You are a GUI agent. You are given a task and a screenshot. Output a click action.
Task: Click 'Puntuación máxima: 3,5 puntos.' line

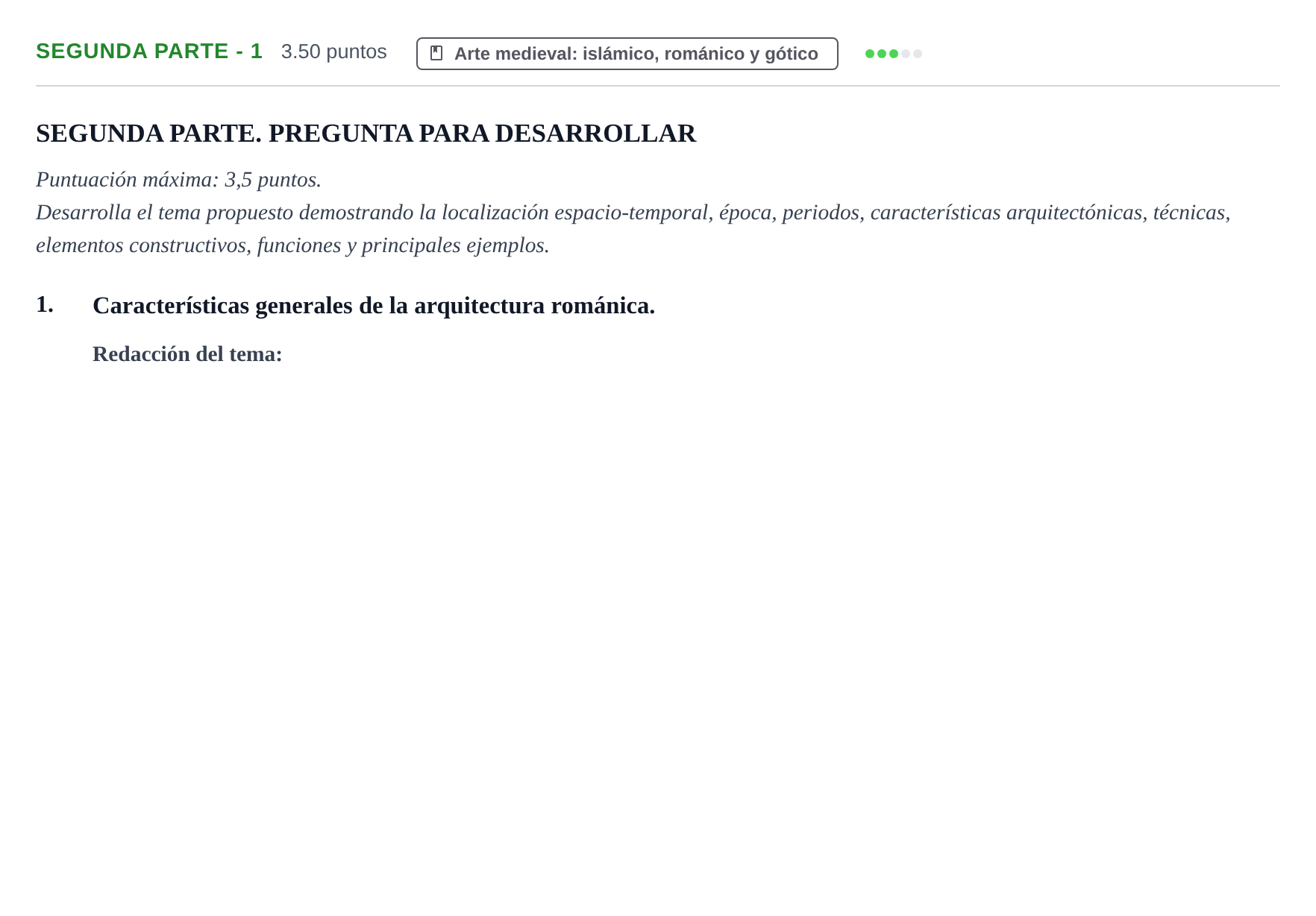[x=179, y=180]
